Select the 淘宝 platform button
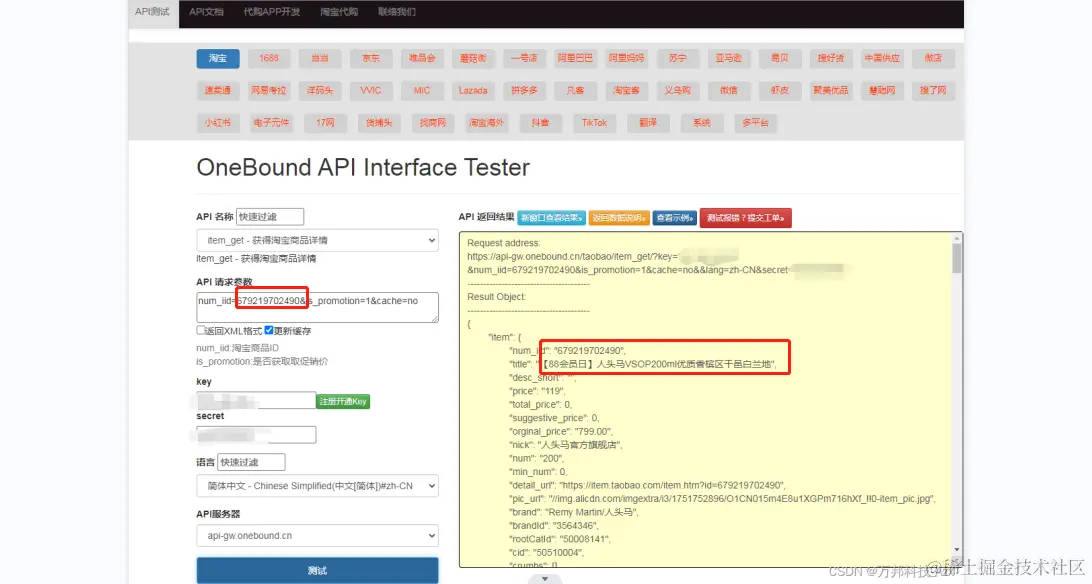1092x584 pixels. pos(218,58)
